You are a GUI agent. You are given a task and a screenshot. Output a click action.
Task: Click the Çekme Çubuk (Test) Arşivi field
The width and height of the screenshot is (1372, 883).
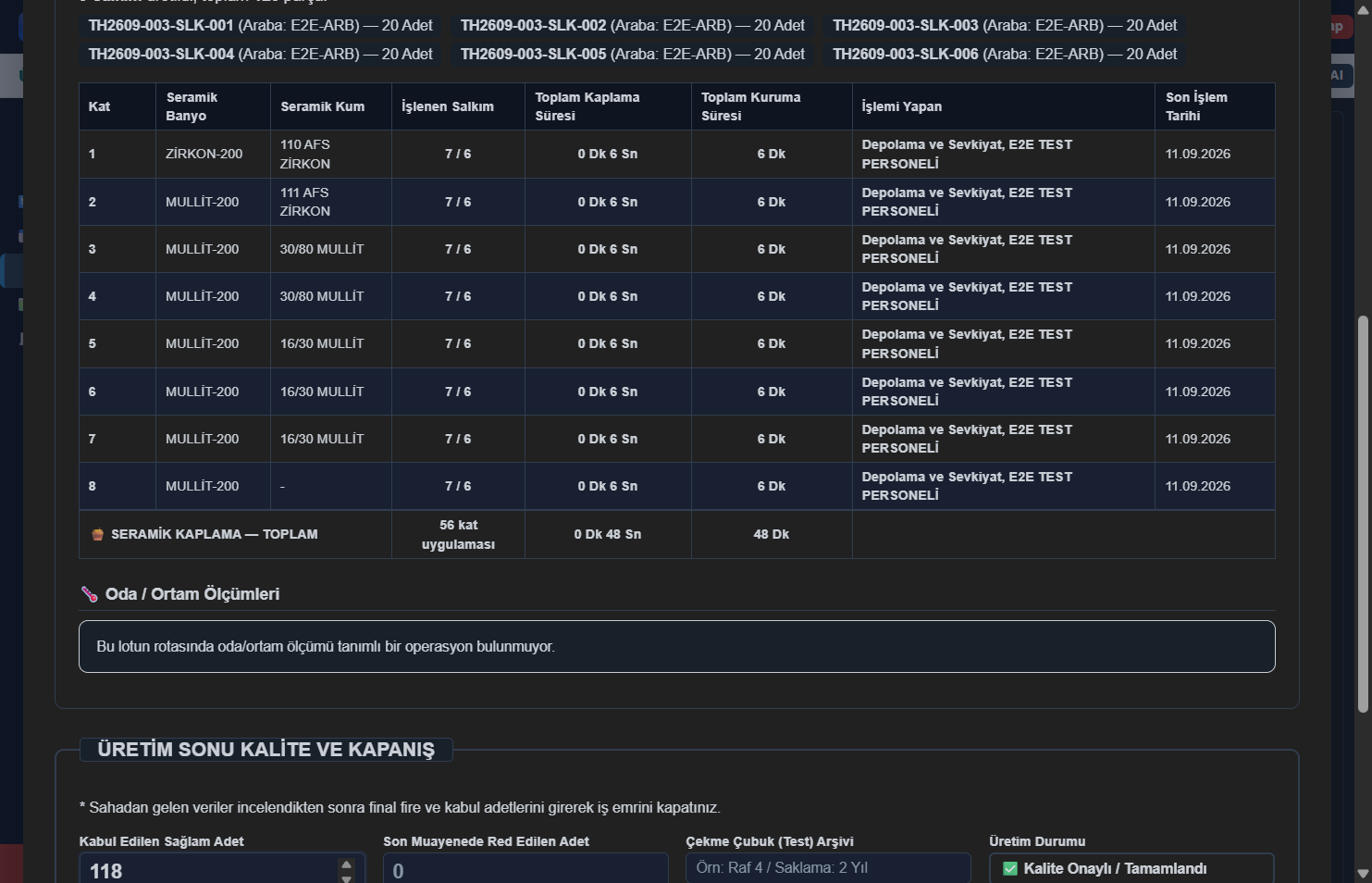828,868
